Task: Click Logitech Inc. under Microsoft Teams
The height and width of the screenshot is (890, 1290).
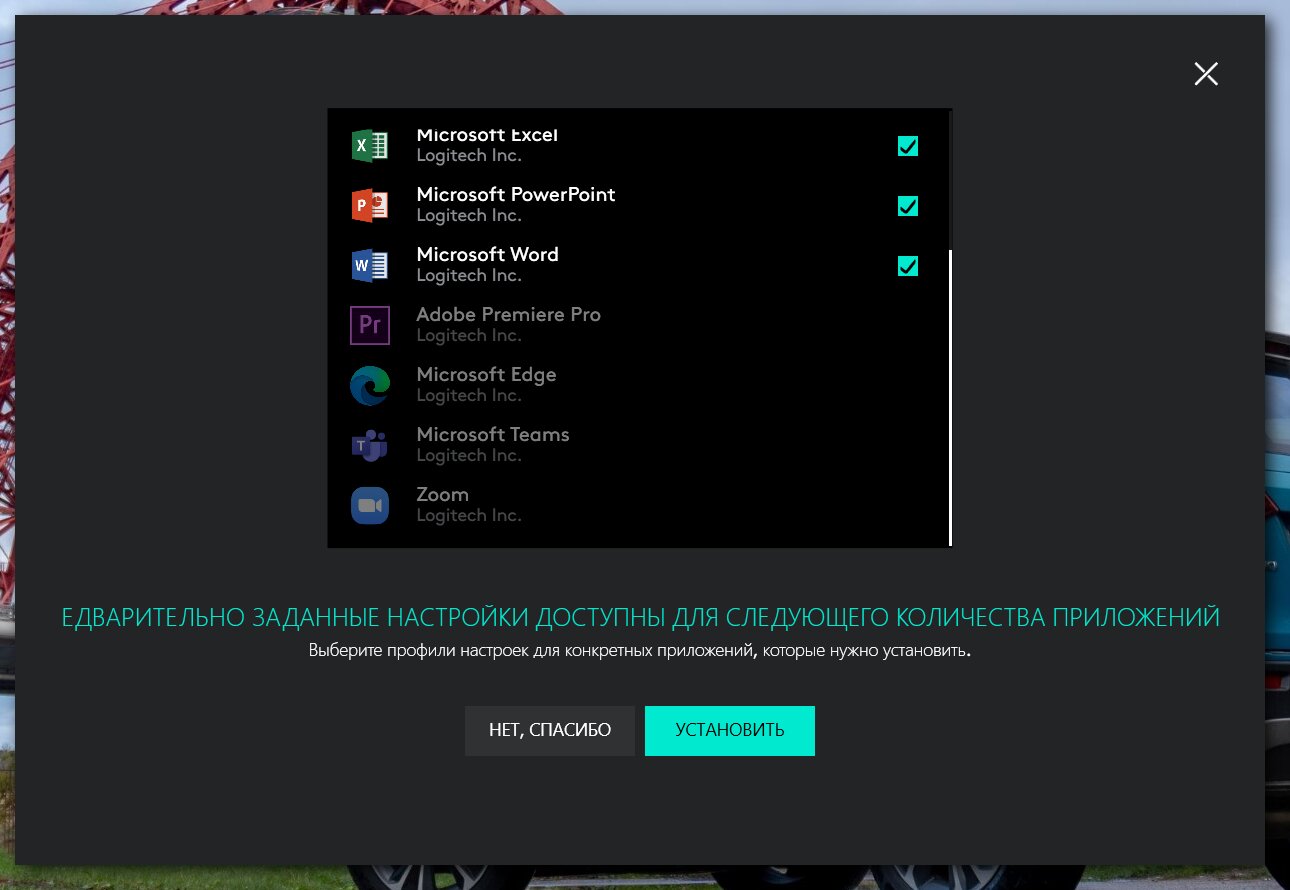Action: tap(469, 456)
